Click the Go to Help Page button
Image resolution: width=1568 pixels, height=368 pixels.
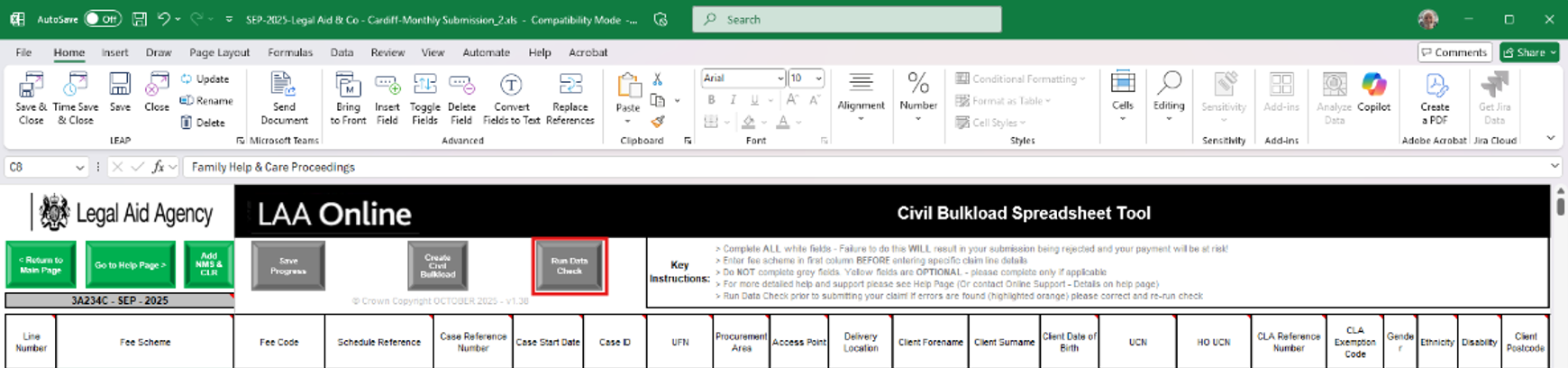click(x=131, y=265)
